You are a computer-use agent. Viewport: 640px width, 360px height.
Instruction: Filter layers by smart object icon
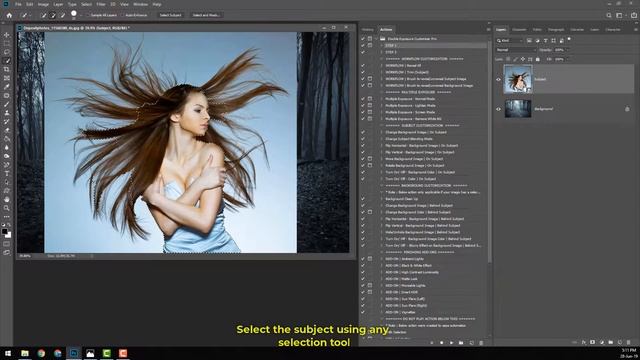click(562, 40)
